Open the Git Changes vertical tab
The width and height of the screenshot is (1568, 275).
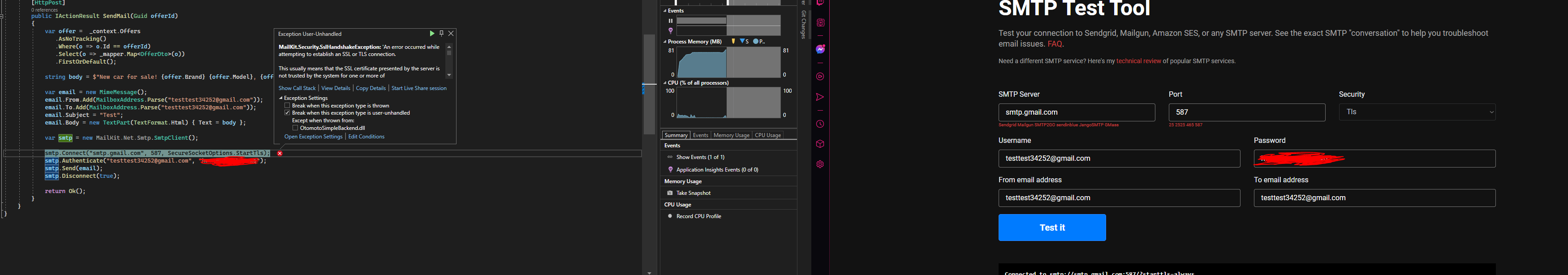point(803,24)
